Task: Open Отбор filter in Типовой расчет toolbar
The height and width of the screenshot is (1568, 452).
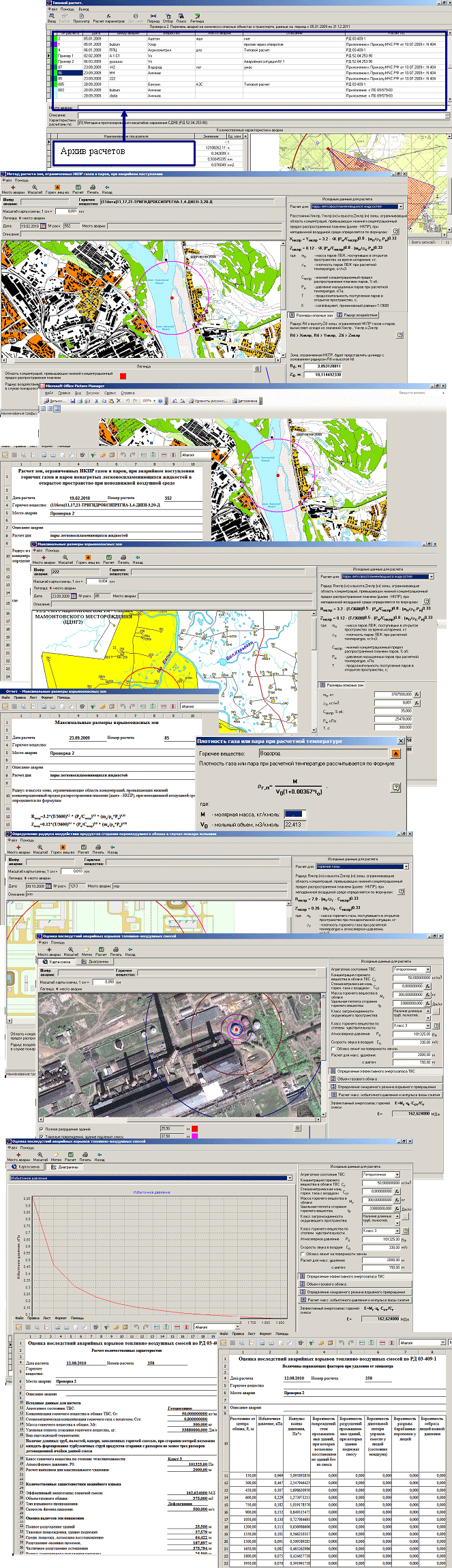Action: point(168,16)
